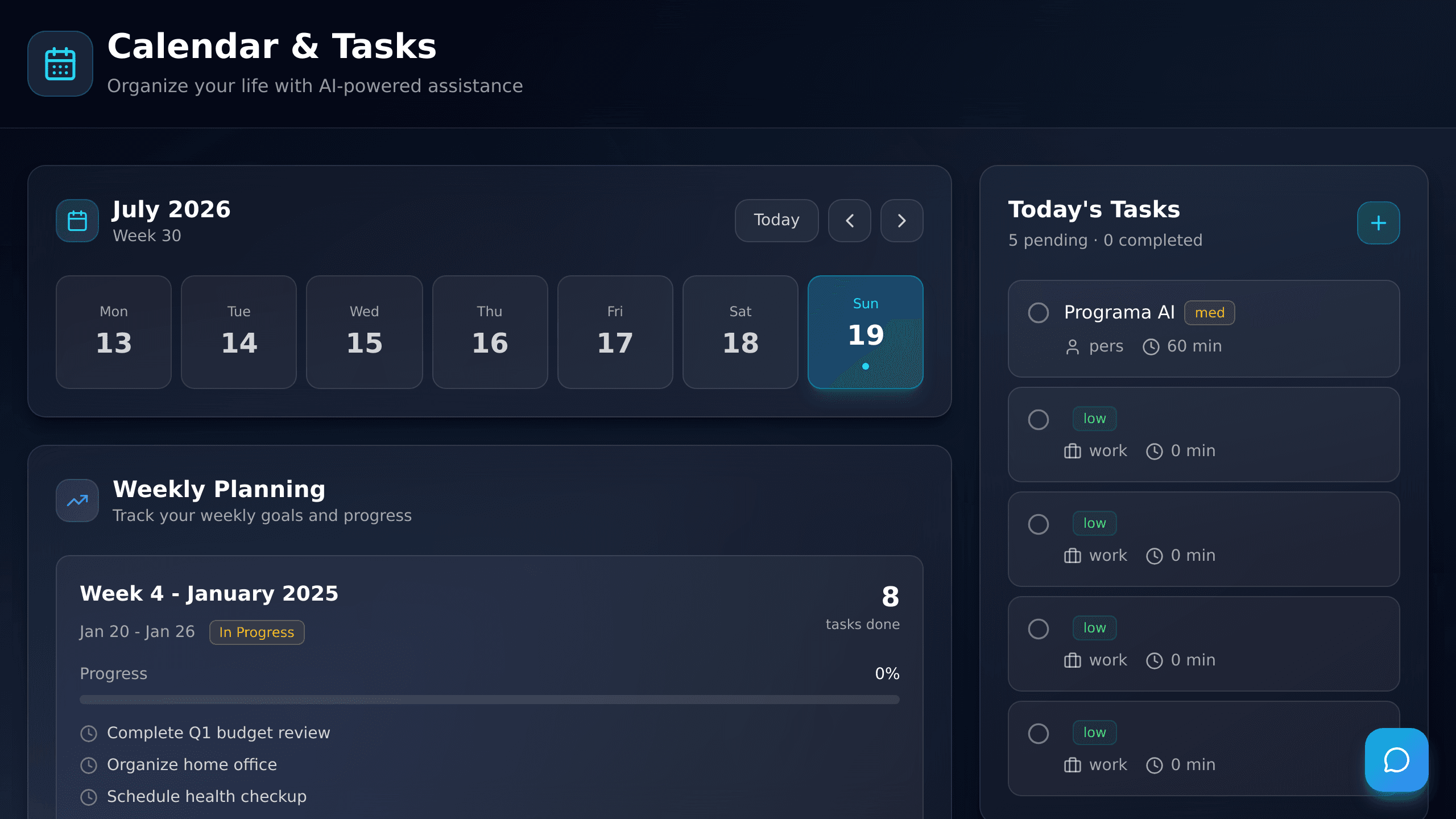Click the 8 tasks done counter
Screen dimensions: 1456x819
[863, 607]
